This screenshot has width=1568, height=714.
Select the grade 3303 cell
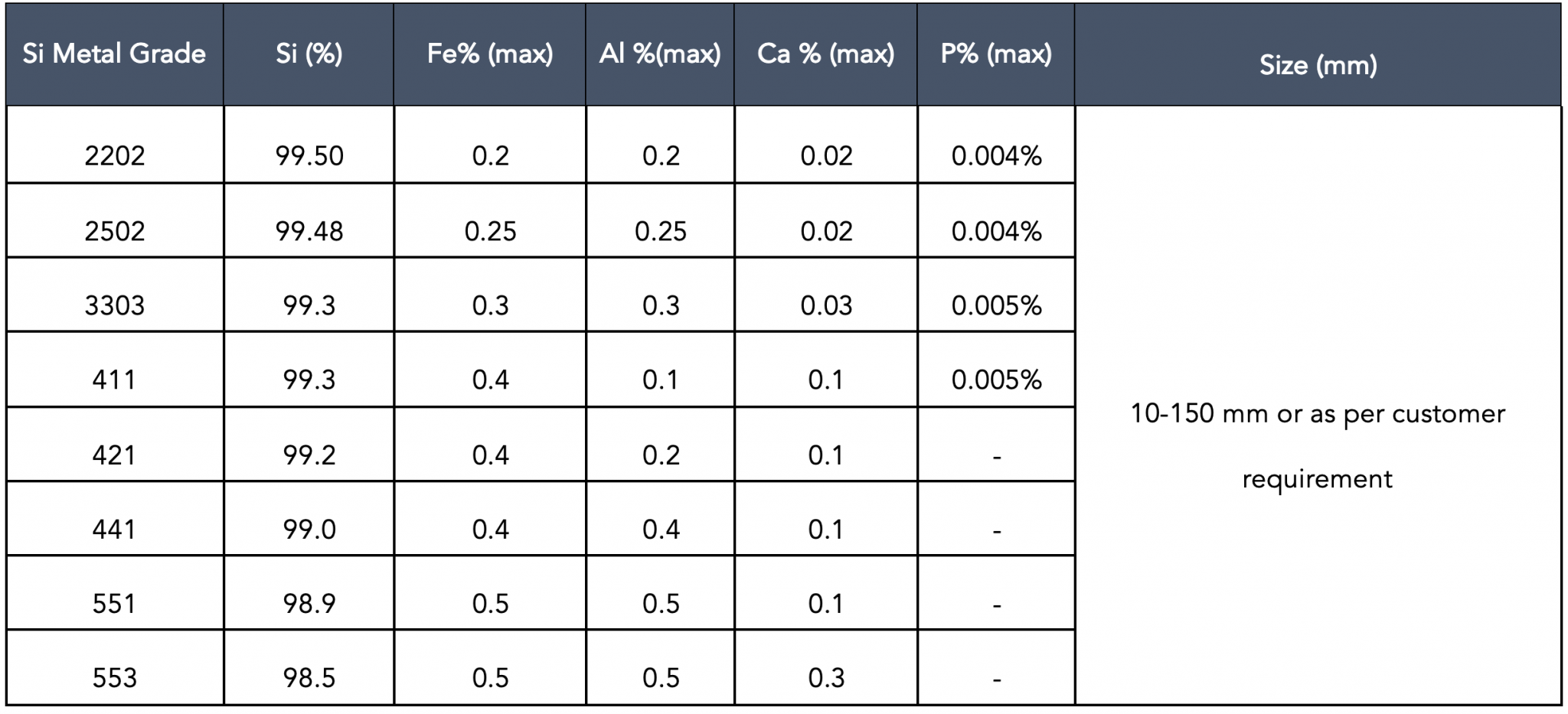click(x=114, y=305)
